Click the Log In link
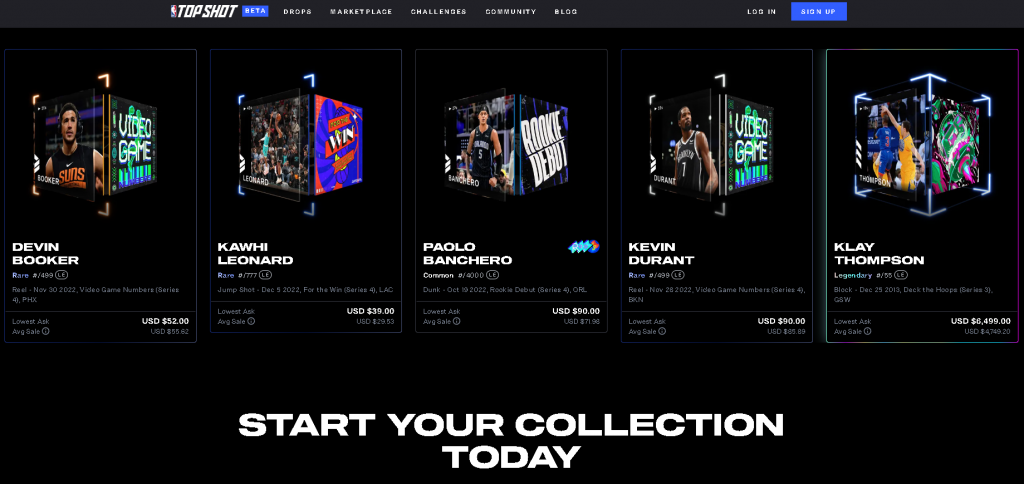The width and height of the screenshot is (1024, 484). tap(761, 12)
